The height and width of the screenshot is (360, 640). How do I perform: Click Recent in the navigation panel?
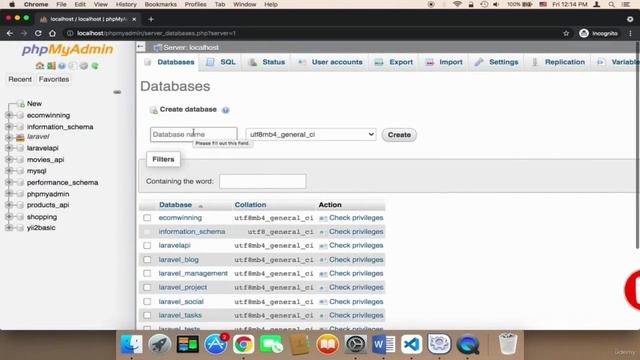pyautogui.click(x=20, y=79)
